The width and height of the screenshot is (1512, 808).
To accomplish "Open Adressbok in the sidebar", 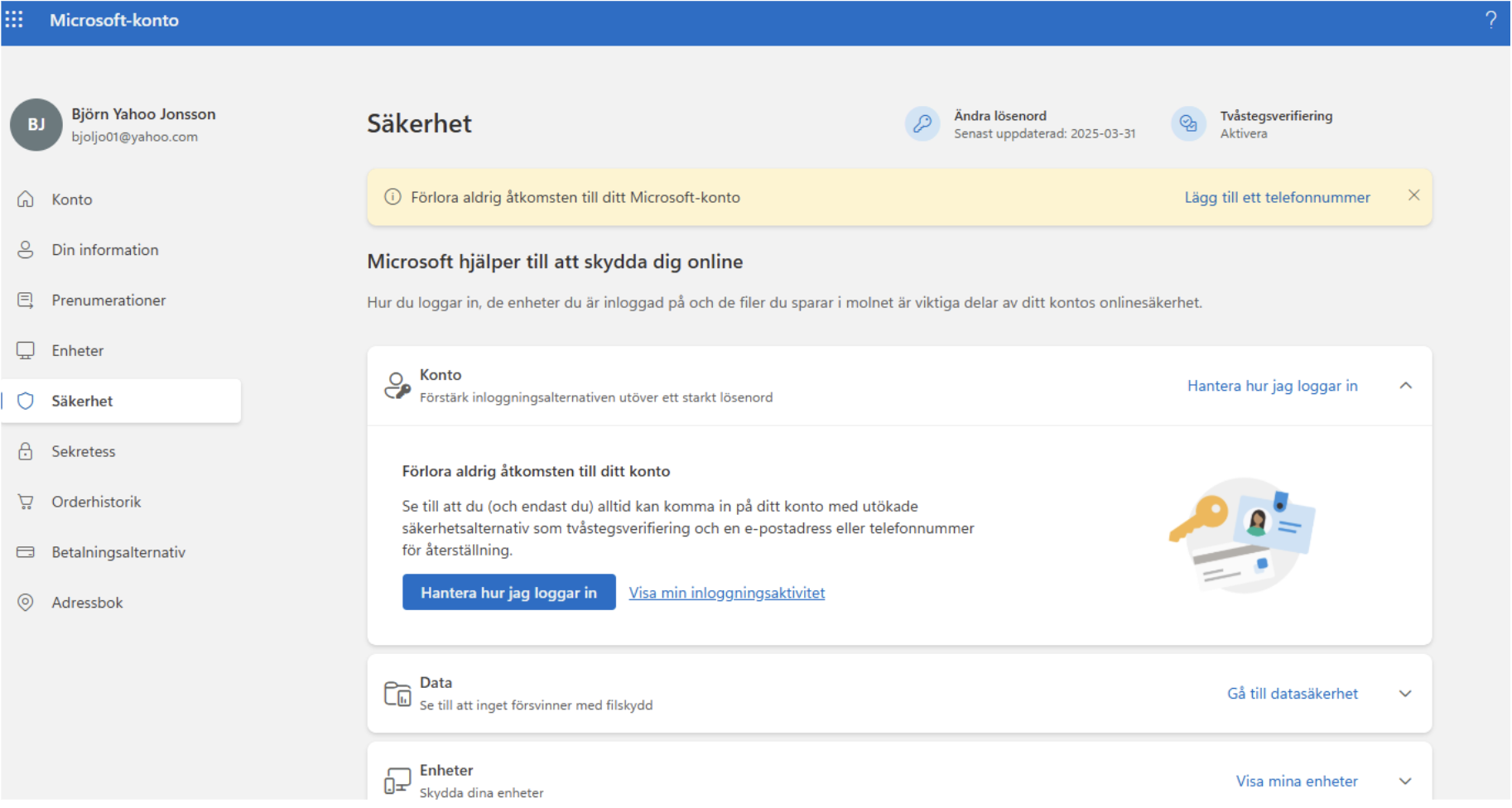I will tap(121, 604).
